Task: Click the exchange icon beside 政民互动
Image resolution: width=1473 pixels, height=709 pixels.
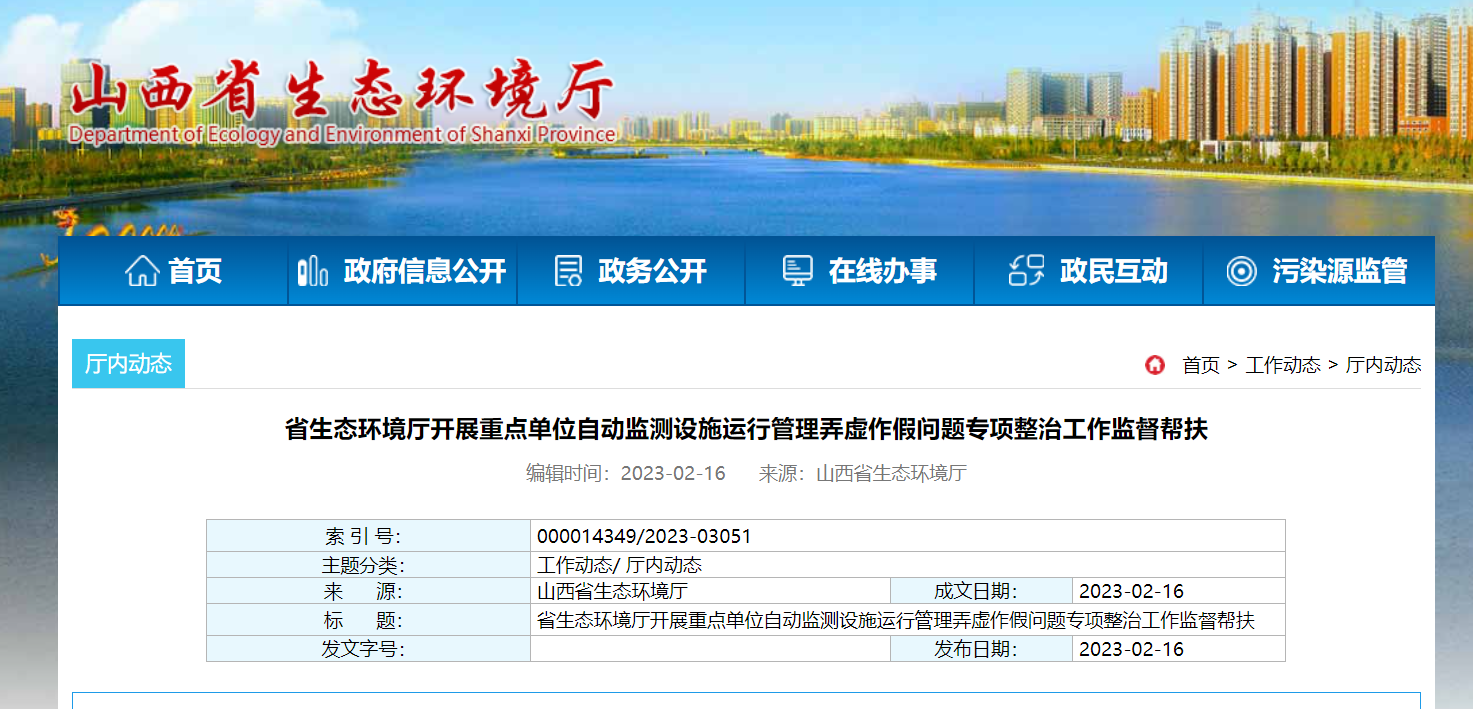Action: [1026, 271]
